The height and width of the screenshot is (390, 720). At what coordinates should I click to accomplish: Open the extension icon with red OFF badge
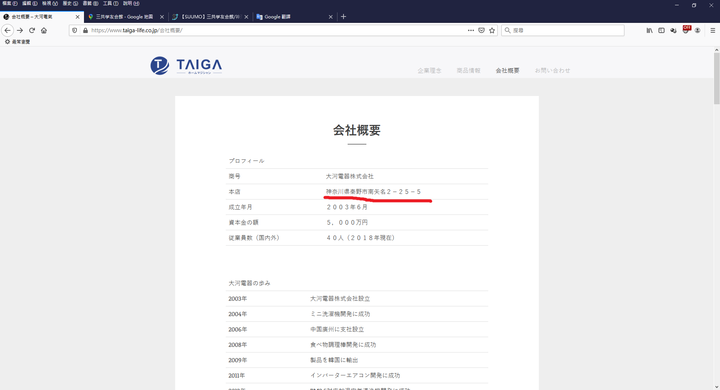point(686,30)
